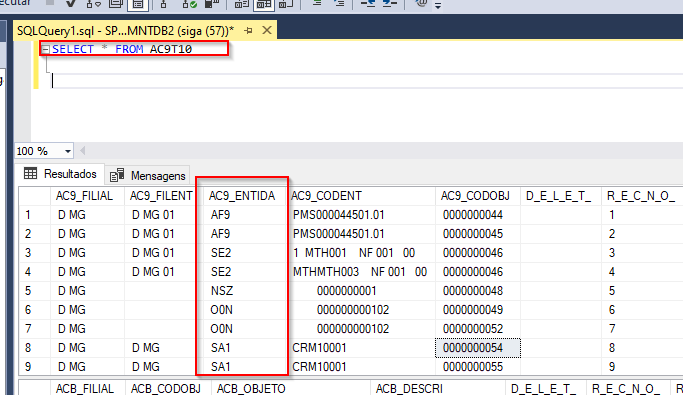Viewport: 683px width, 395px height.
Task: Switch to the Resultados tab
Action: (x=60, y=174)
